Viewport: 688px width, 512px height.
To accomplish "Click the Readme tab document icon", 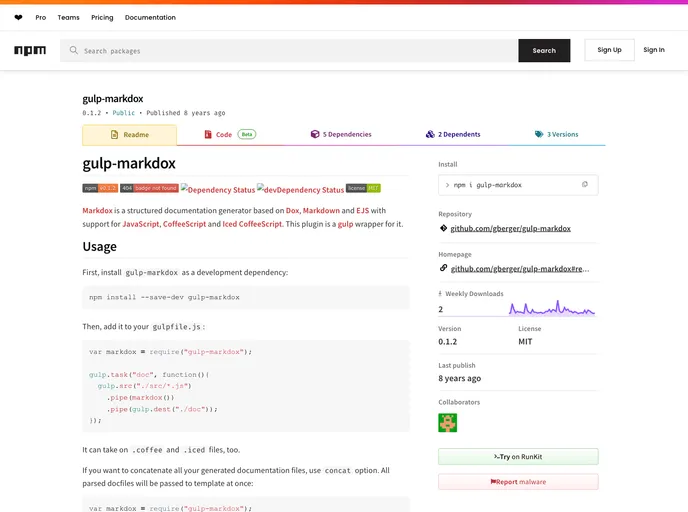I will coord(115,135).
